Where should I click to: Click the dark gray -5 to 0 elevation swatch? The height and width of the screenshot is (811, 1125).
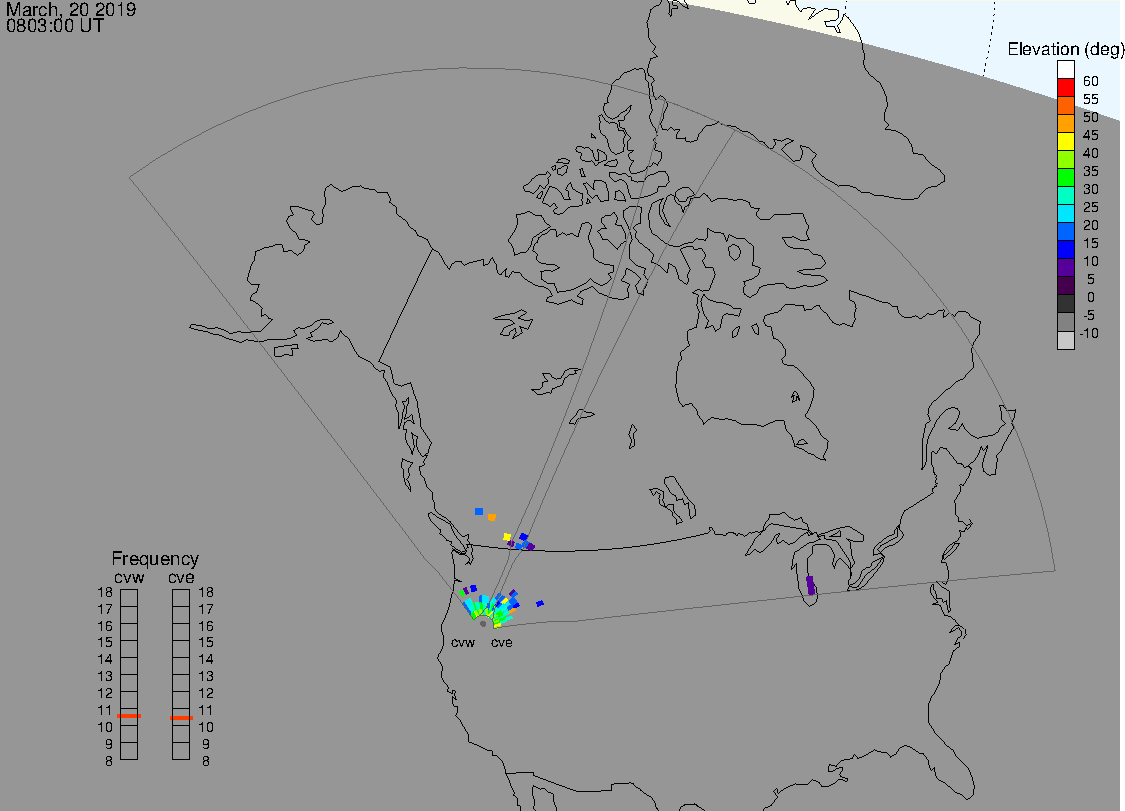(x=1065, y=304)
